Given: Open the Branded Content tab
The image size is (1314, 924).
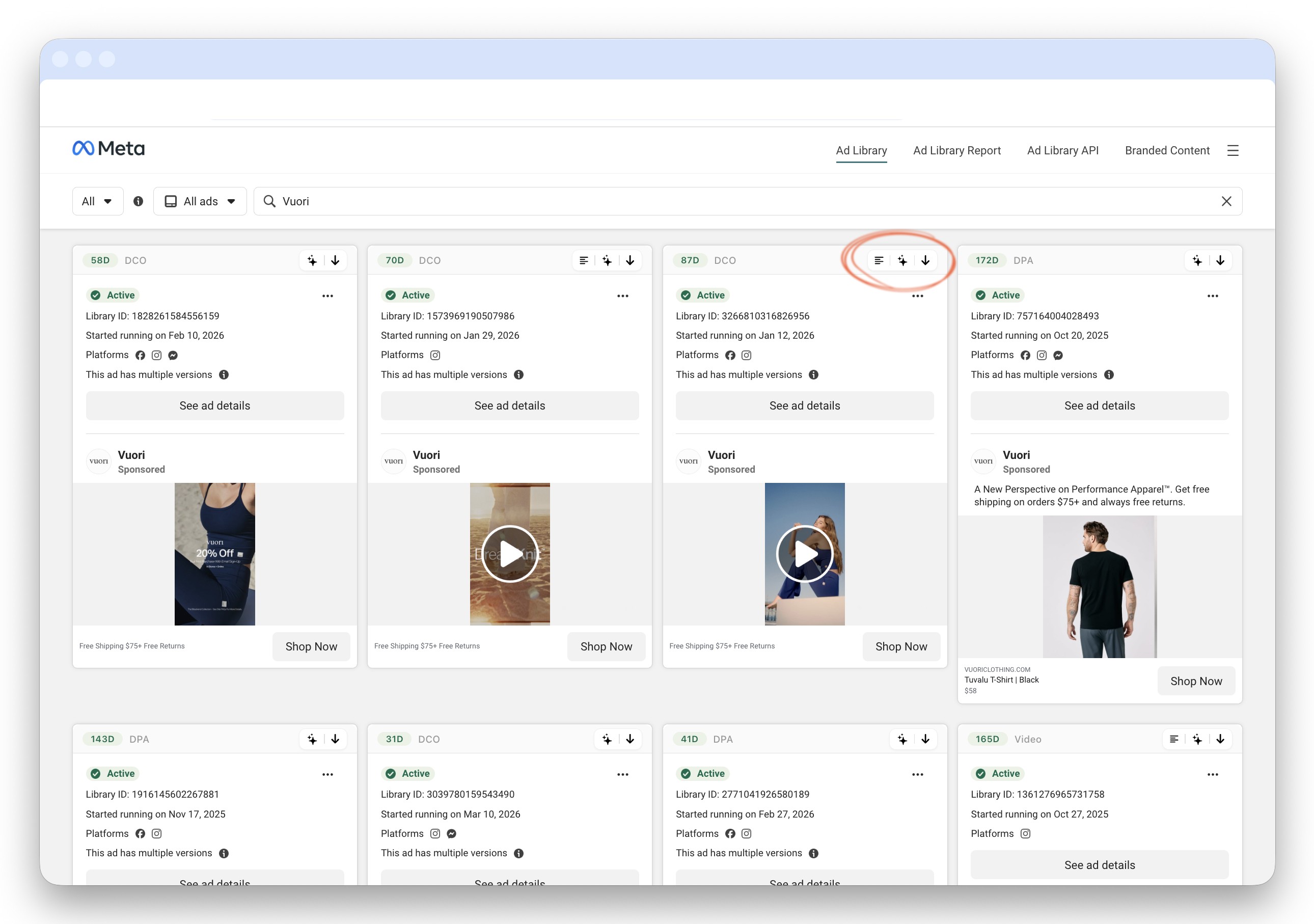Looking at the screenshot, I should pyautogui.click(x=1166, y=151).
